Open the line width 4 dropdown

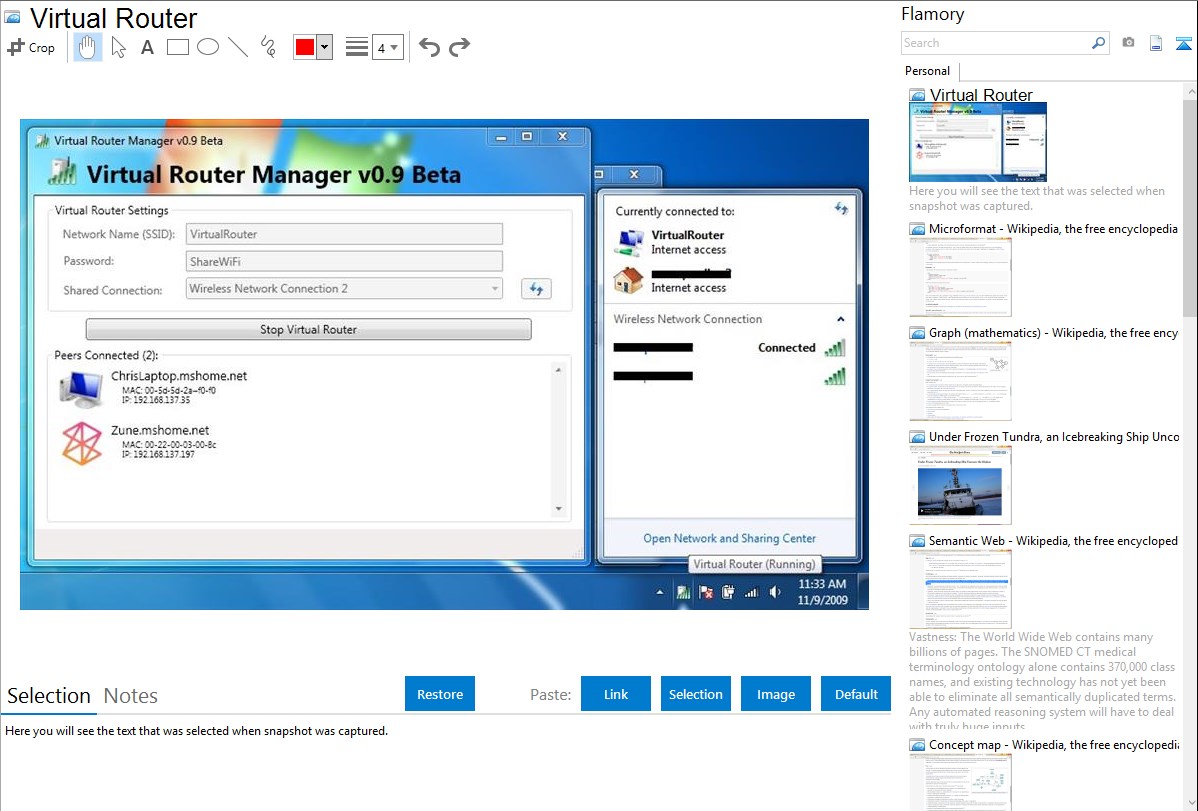point(388,47)
